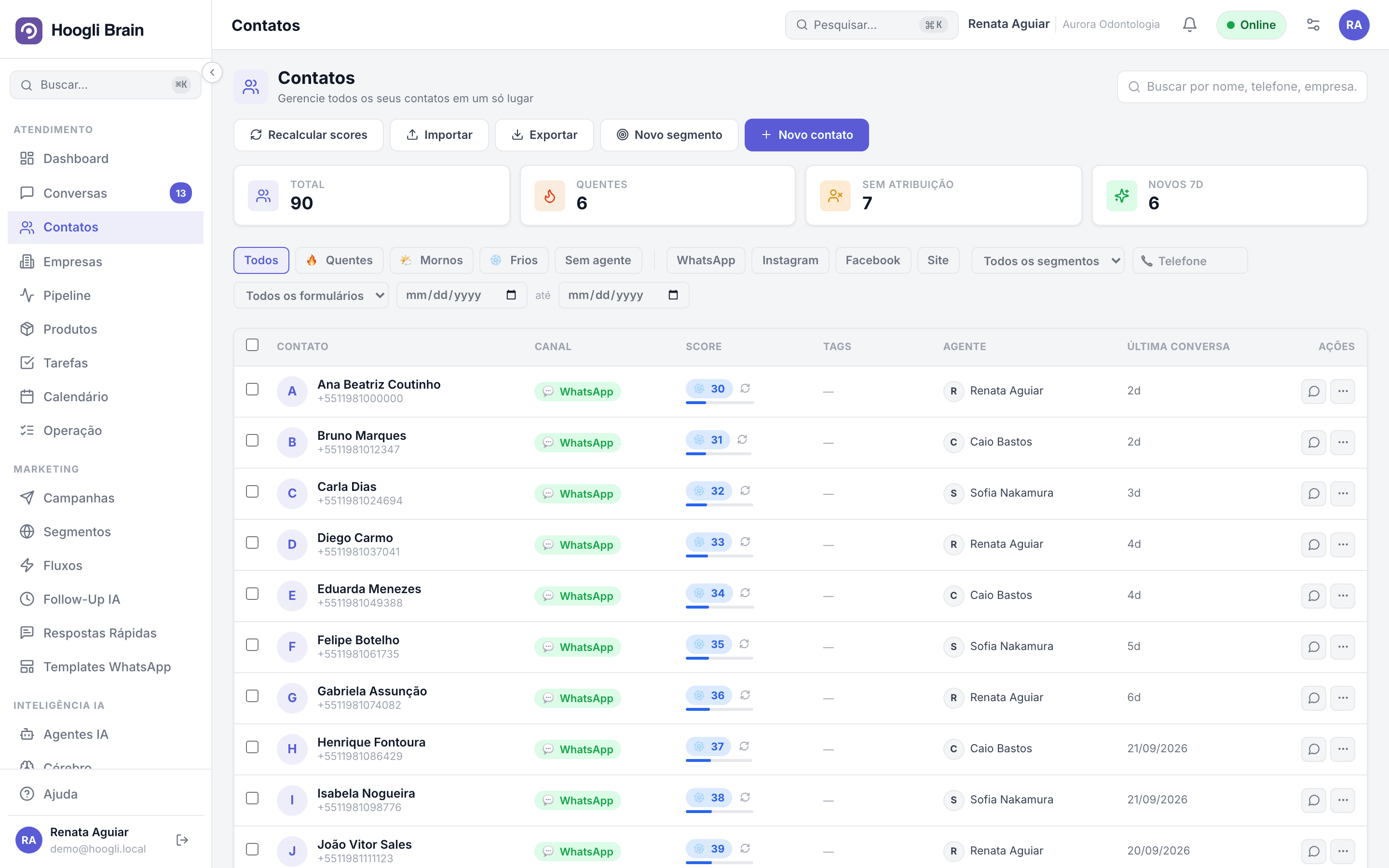This screenshot has height=868, width=1389.
Task: Select the Quentes filter tab
Action: point(339,260)
